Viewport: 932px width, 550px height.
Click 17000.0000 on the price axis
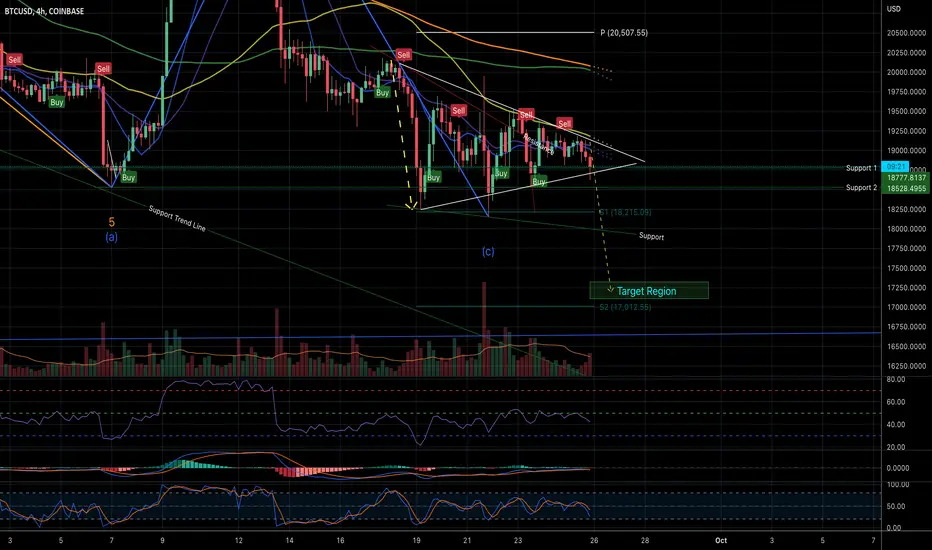[x=906, y=307]
